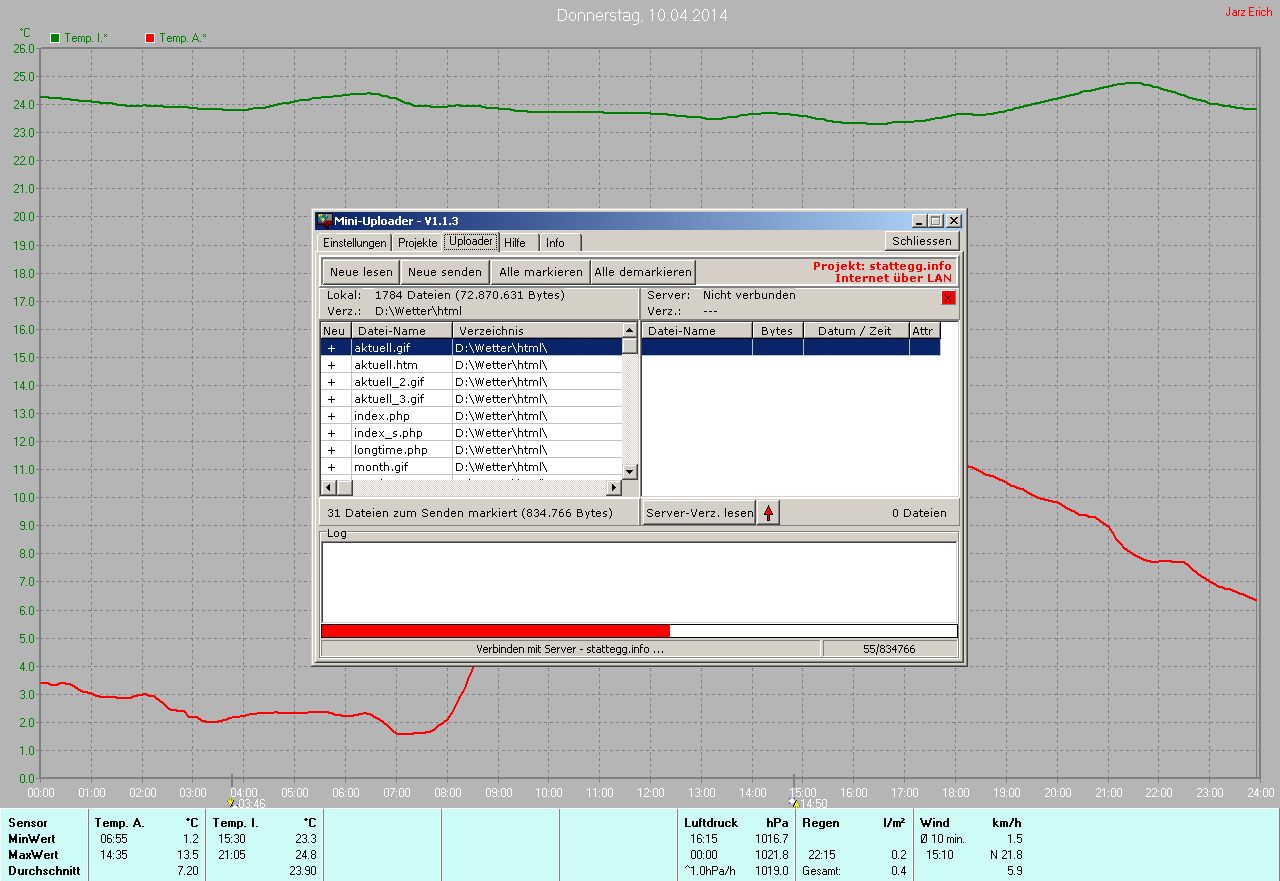
Task: Click the red X disconnect icon
Action: coord(948,297)
